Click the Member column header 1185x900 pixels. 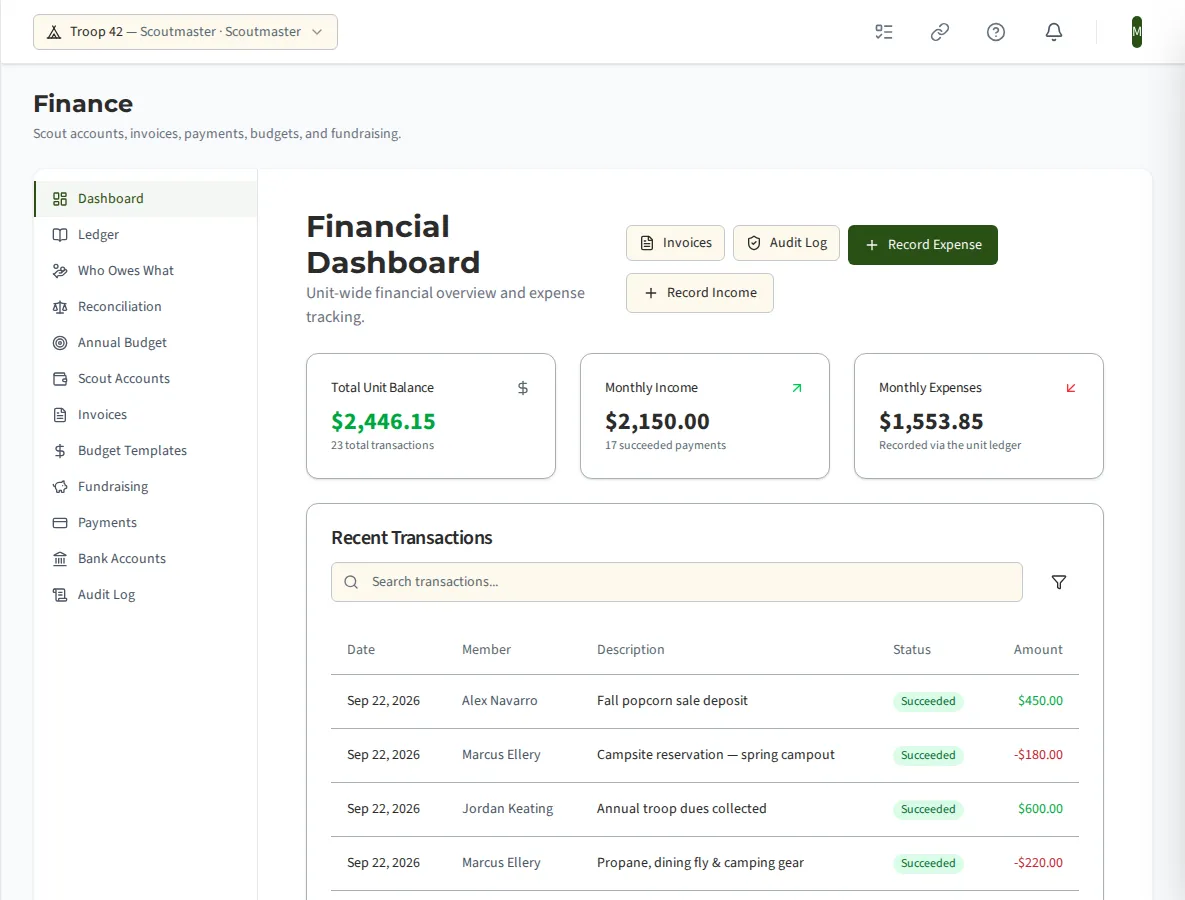(x=486, y=650)
